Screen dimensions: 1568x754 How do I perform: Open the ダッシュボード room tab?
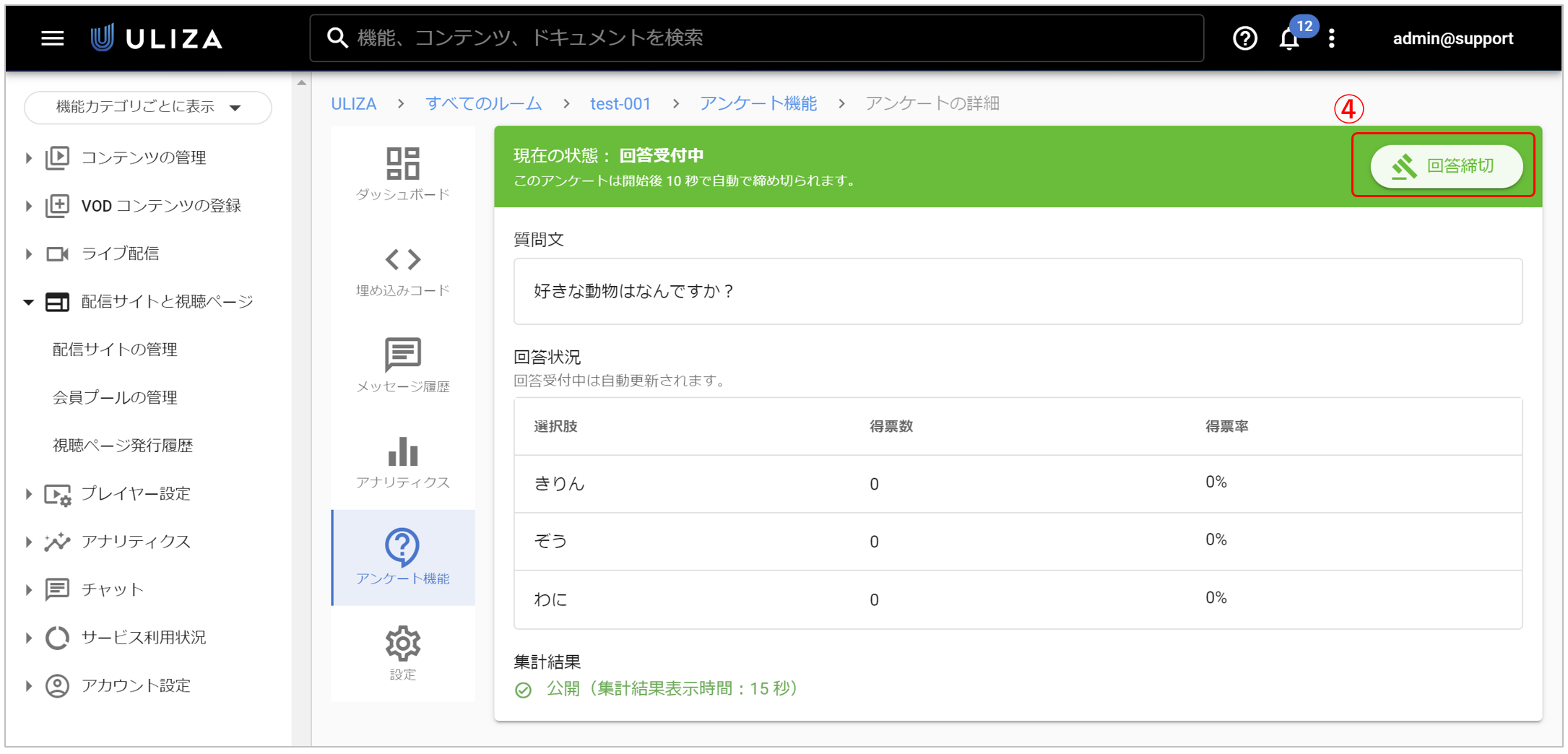[x=403, y=174]
